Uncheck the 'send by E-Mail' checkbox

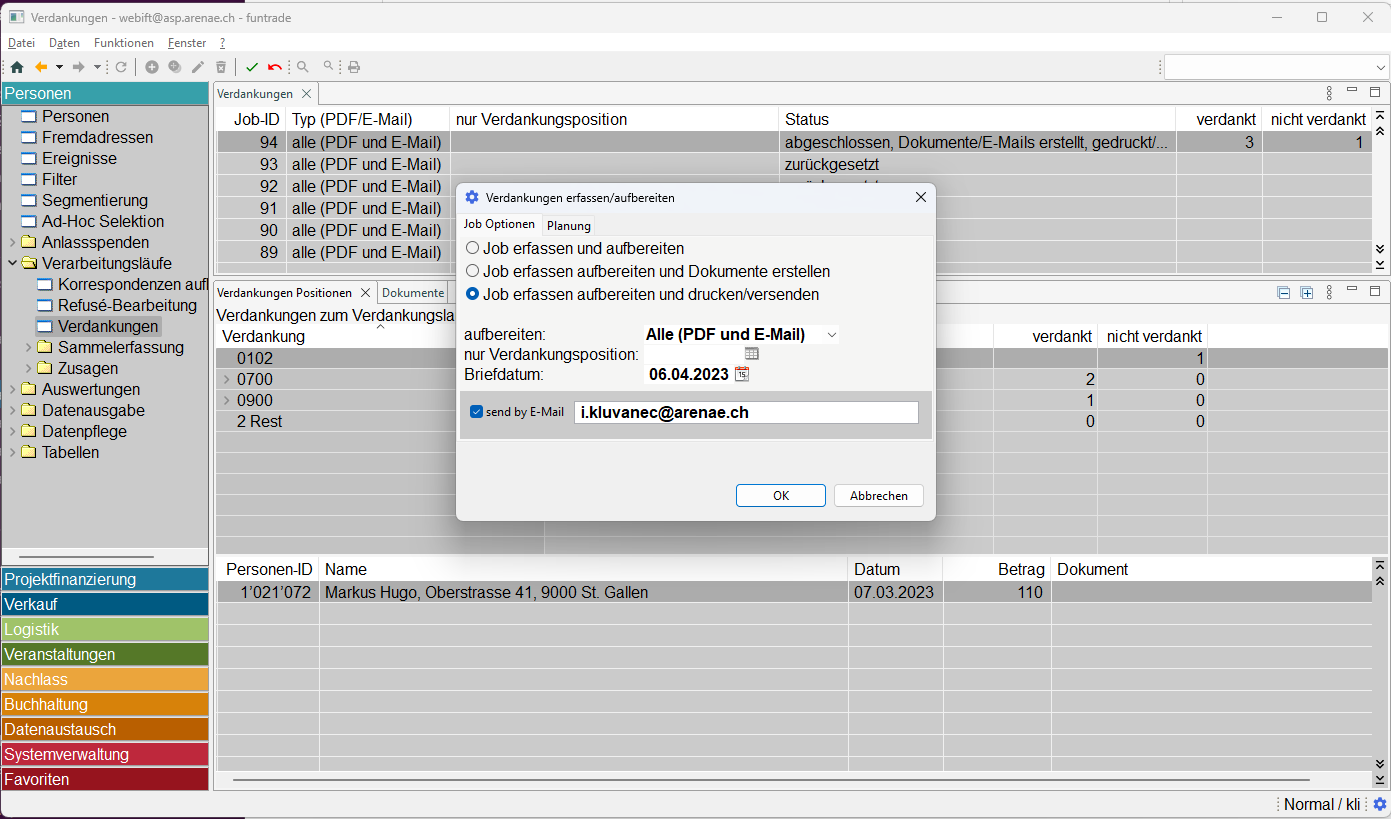click(476, 412)
